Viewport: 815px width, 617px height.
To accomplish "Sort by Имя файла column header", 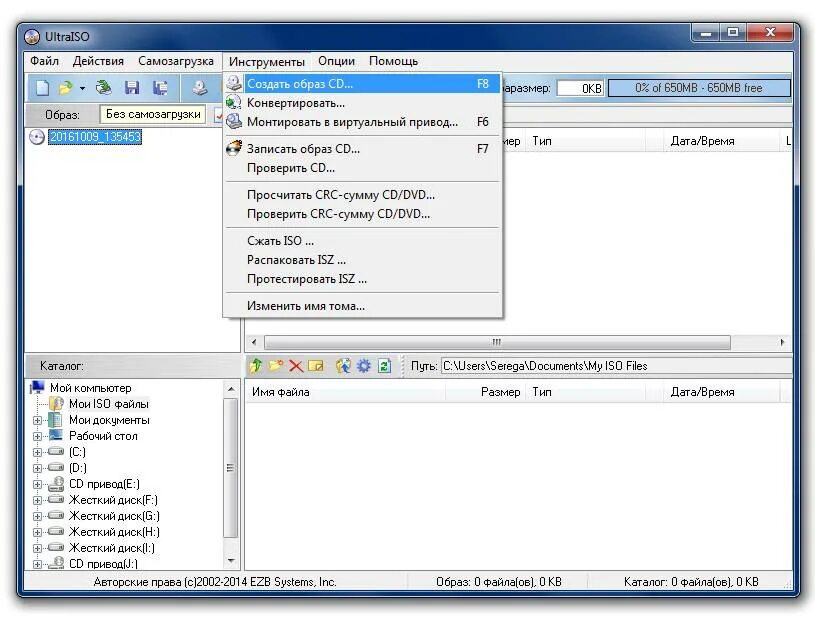I will coord(345,392).
